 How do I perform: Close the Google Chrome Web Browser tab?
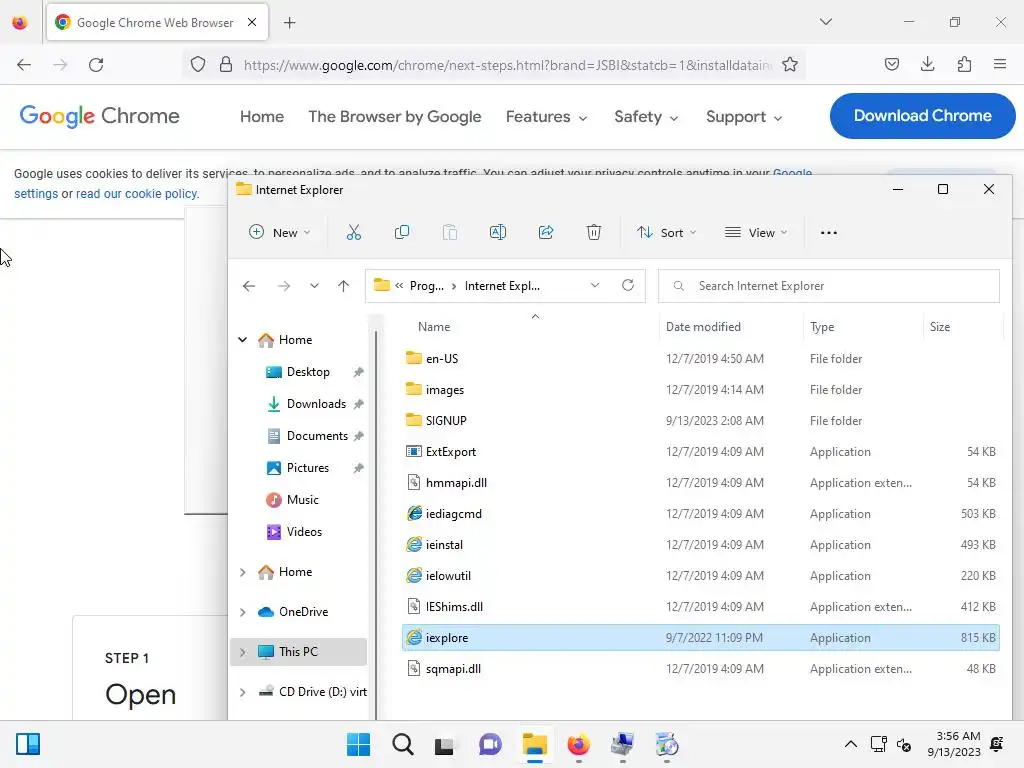(x=252, y=22)
